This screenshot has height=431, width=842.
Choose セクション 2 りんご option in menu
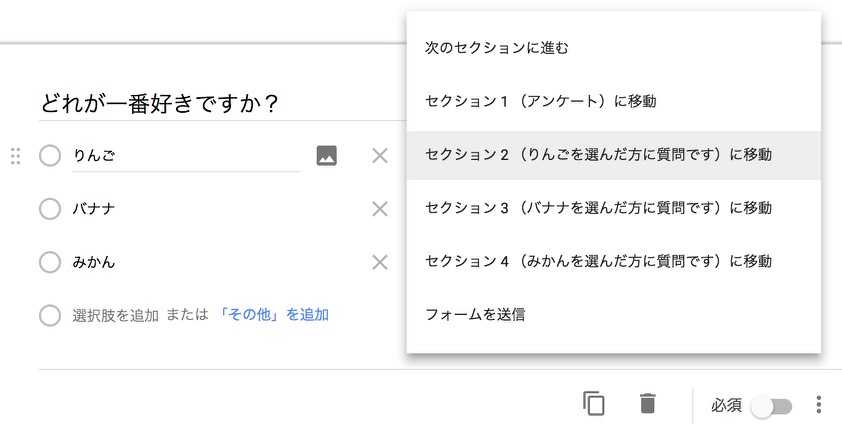[x=614, y=155]
